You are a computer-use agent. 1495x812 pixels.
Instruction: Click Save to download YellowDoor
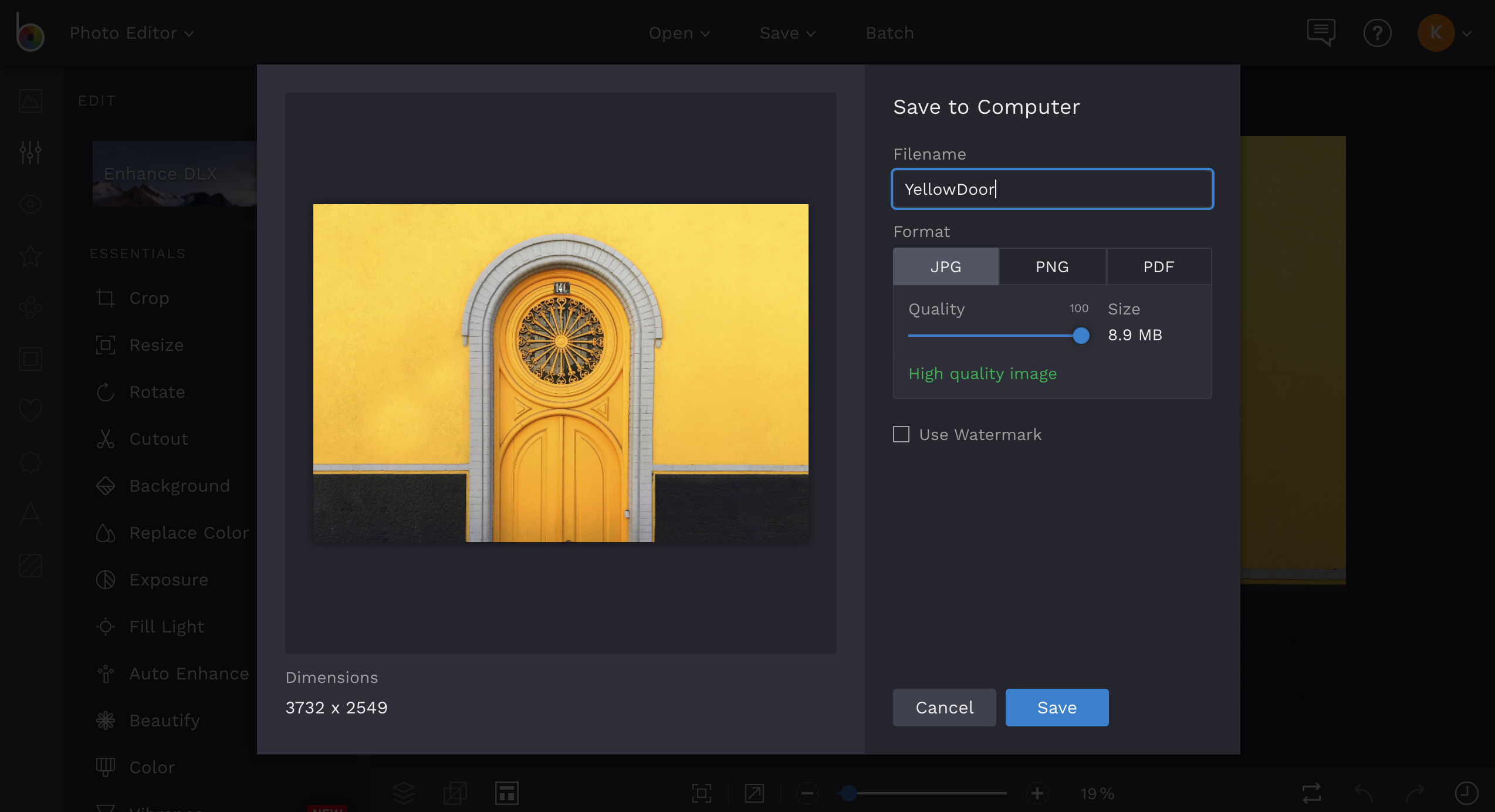click(x=1057, y=707)
